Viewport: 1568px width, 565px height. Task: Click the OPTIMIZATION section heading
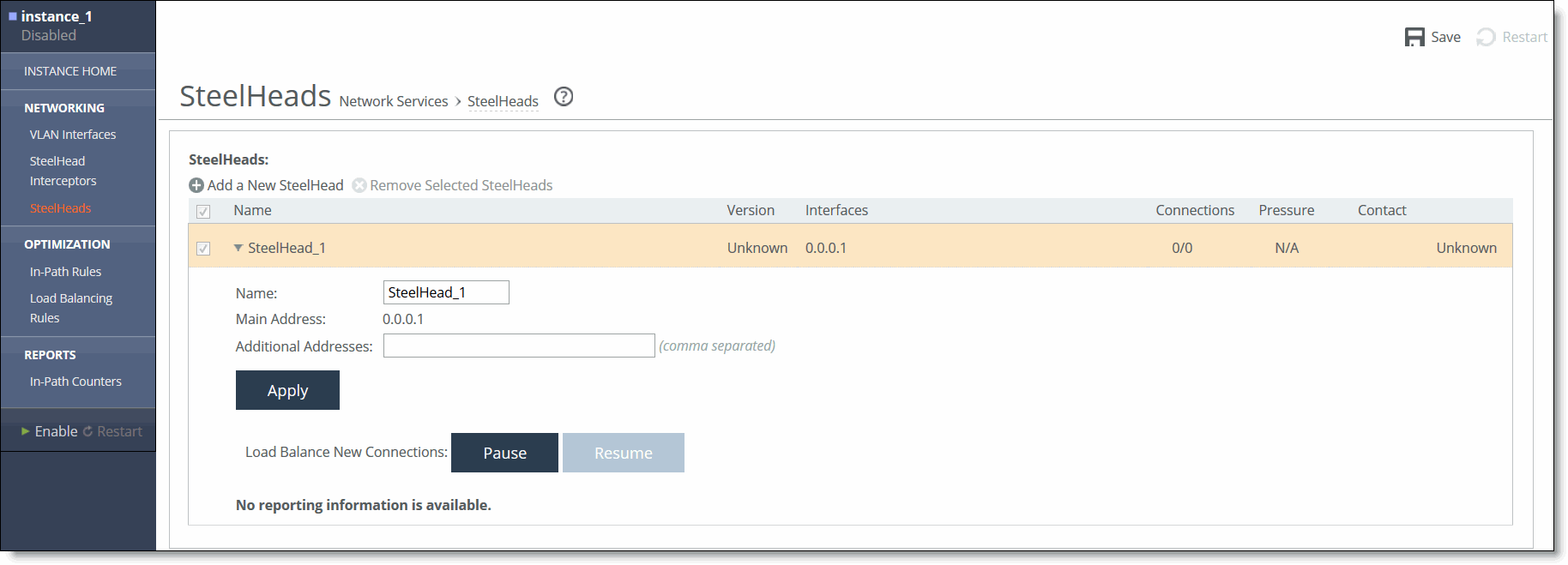pyautogui.click(x=67, y=244)
